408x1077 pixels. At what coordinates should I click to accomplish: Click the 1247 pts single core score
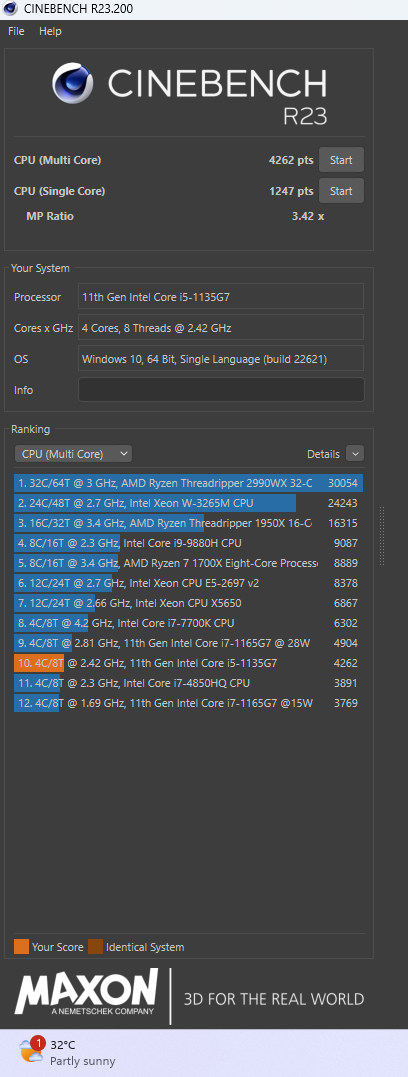pyautogui.click(x=291, y=191)
